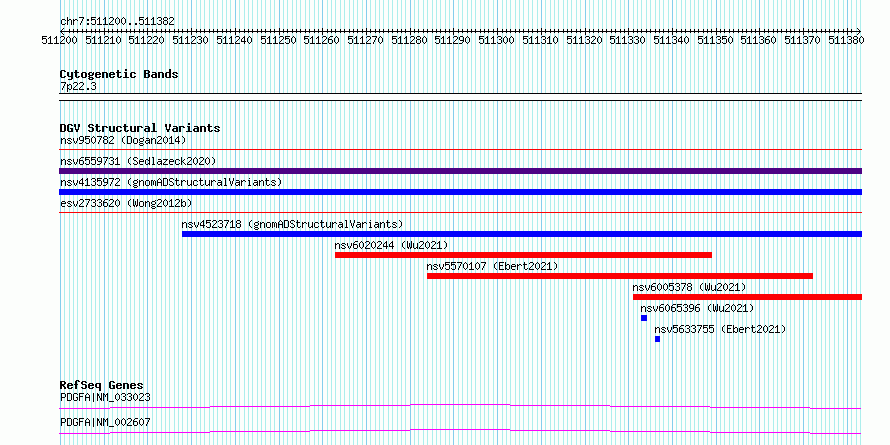Click ruler position 511290
890x445 pixels.
click(x=453, y=40)
